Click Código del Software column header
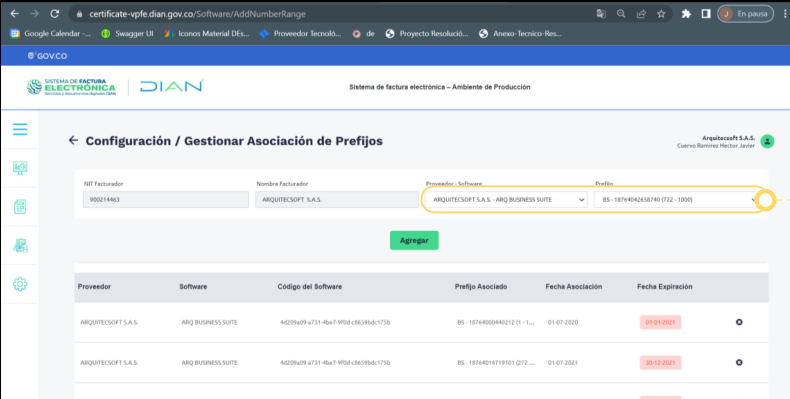 tap(309, 287)
